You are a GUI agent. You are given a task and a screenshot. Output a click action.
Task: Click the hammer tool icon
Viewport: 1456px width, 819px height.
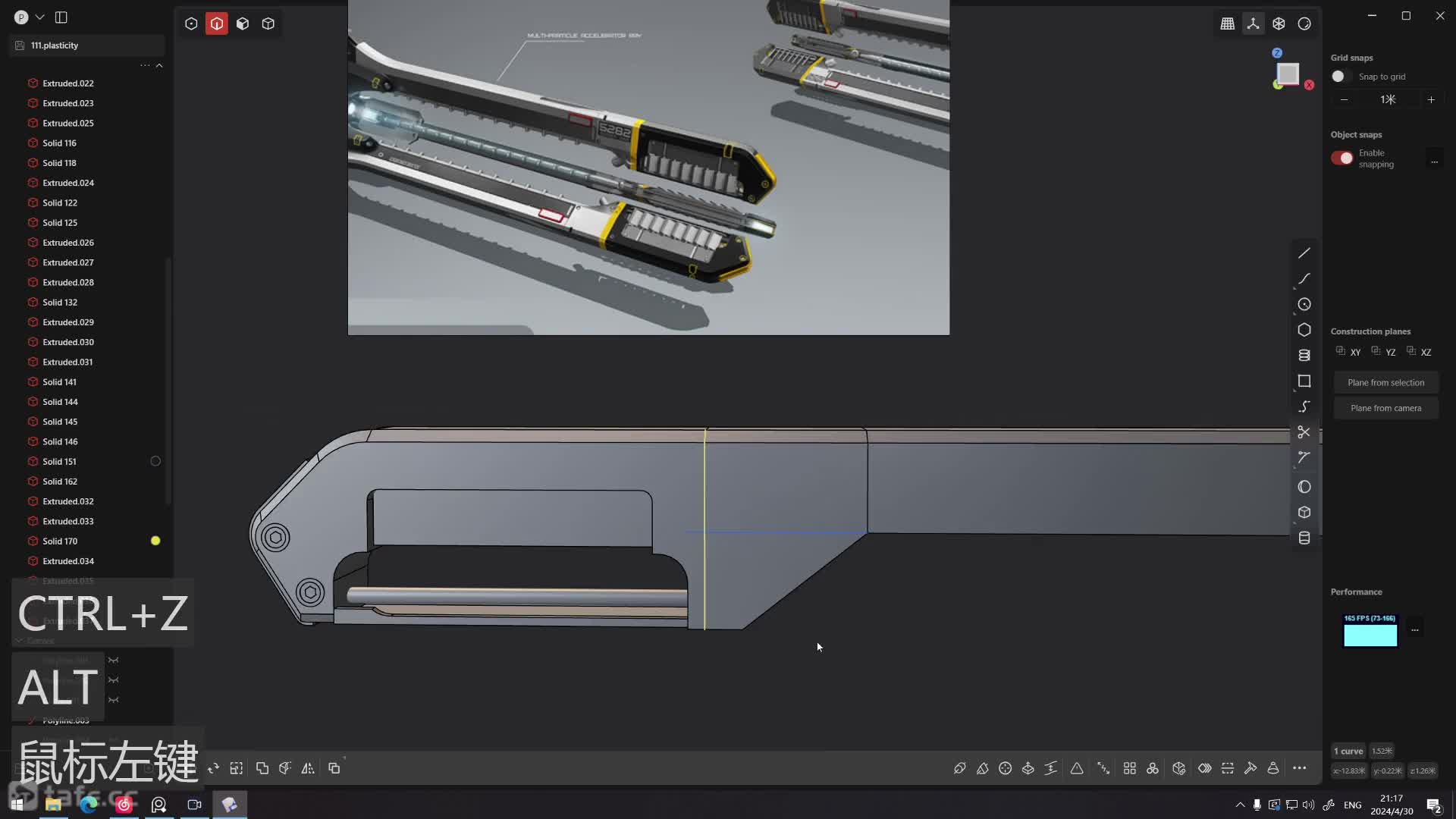[1250, 768]
